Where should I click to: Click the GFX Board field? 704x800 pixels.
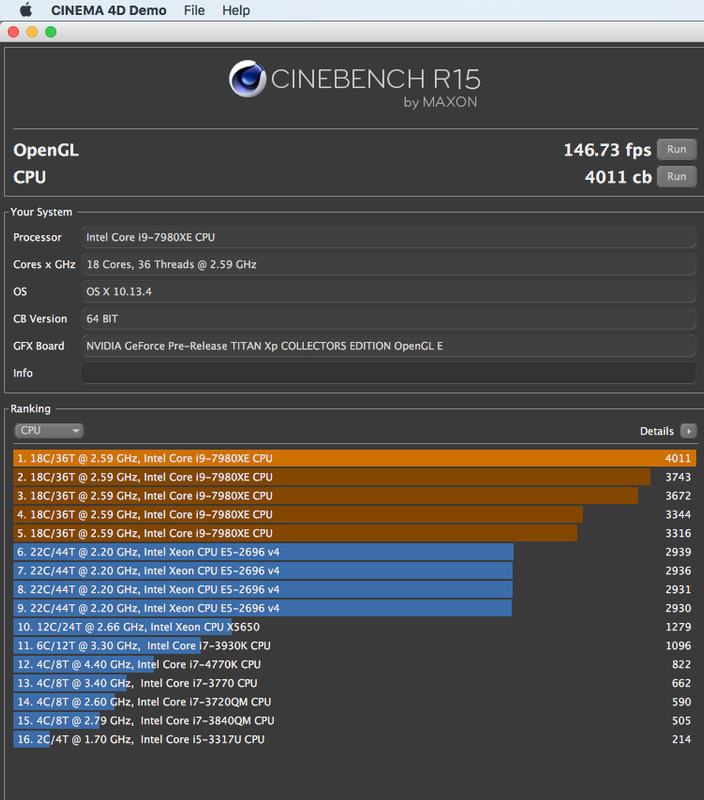pos(389,346)
